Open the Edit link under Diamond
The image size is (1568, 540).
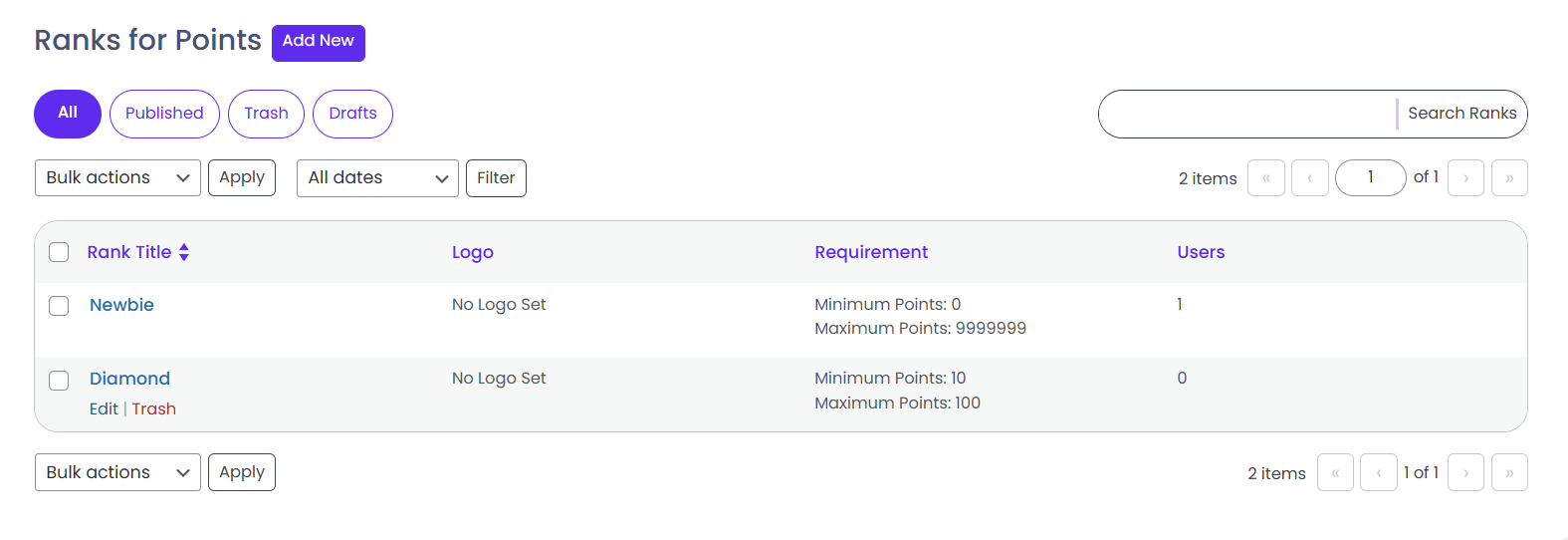tap(104, 409)
